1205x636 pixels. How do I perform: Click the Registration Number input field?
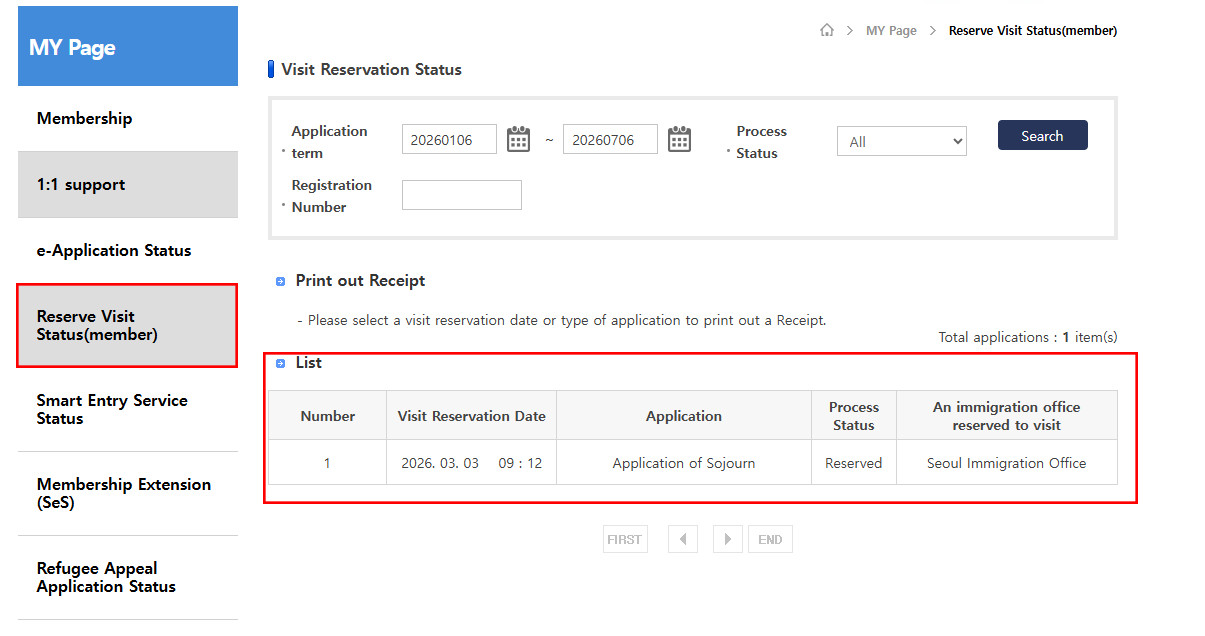pyautogui.click(x=461, y=195)
